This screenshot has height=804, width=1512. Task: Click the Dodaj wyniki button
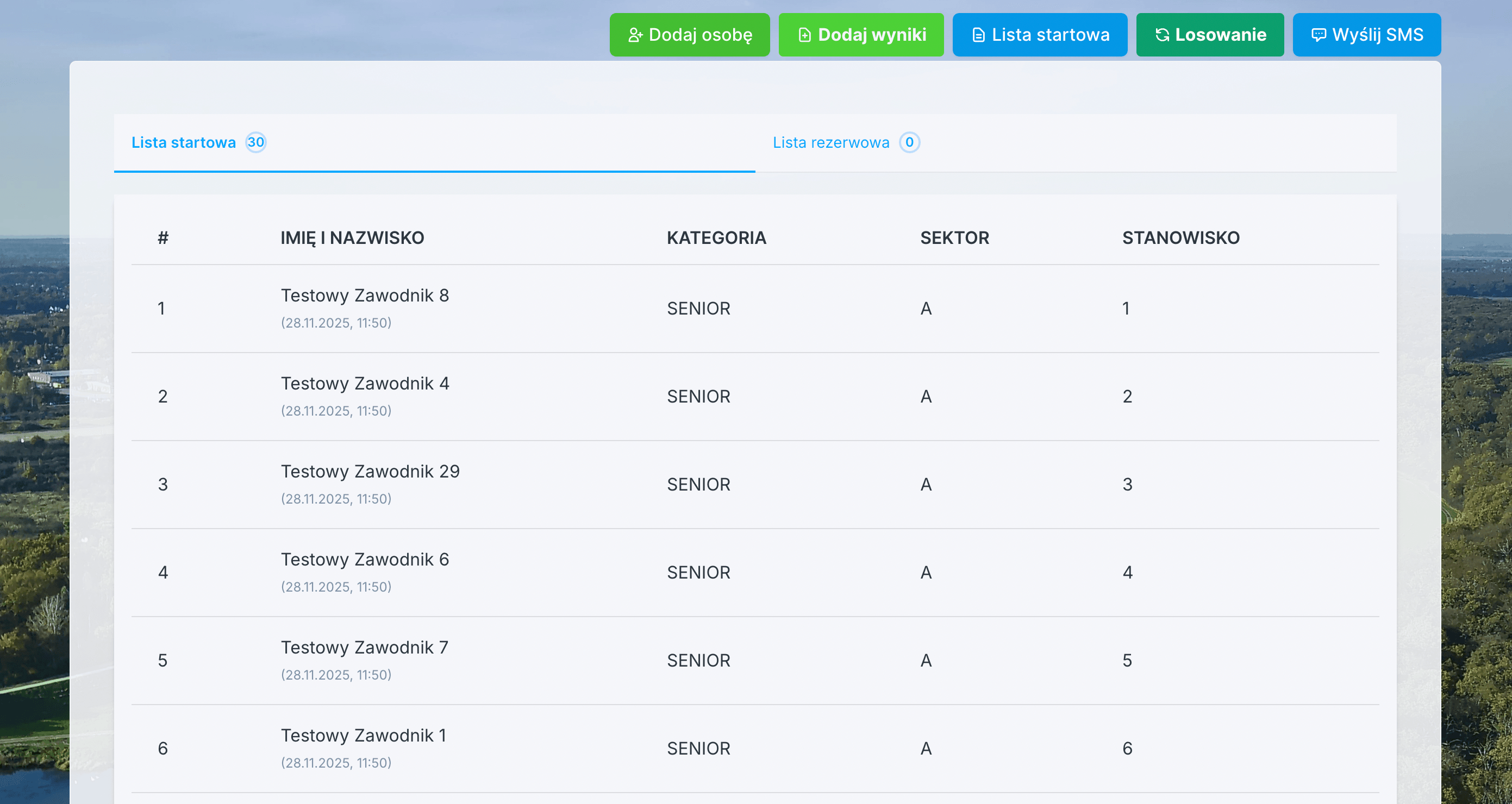[861, 35]
